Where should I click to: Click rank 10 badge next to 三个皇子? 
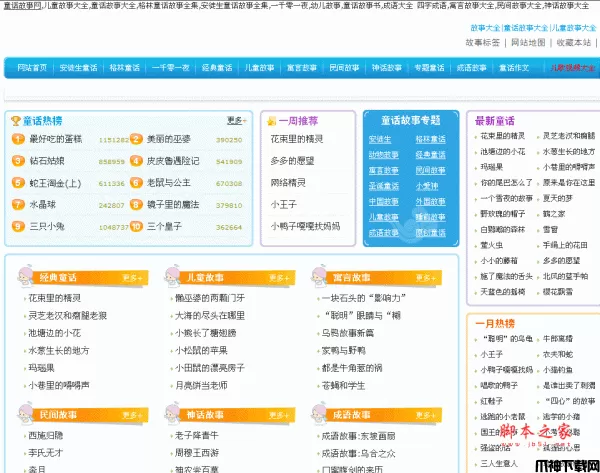[135, 226]
